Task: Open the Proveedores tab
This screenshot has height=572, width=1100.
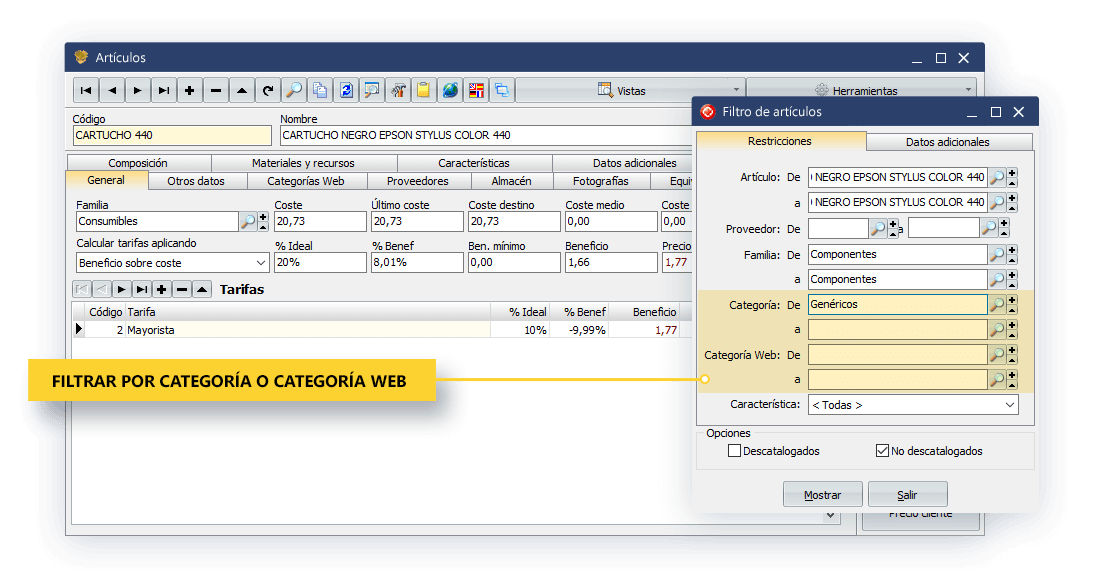Action: [x=417, y=181]
